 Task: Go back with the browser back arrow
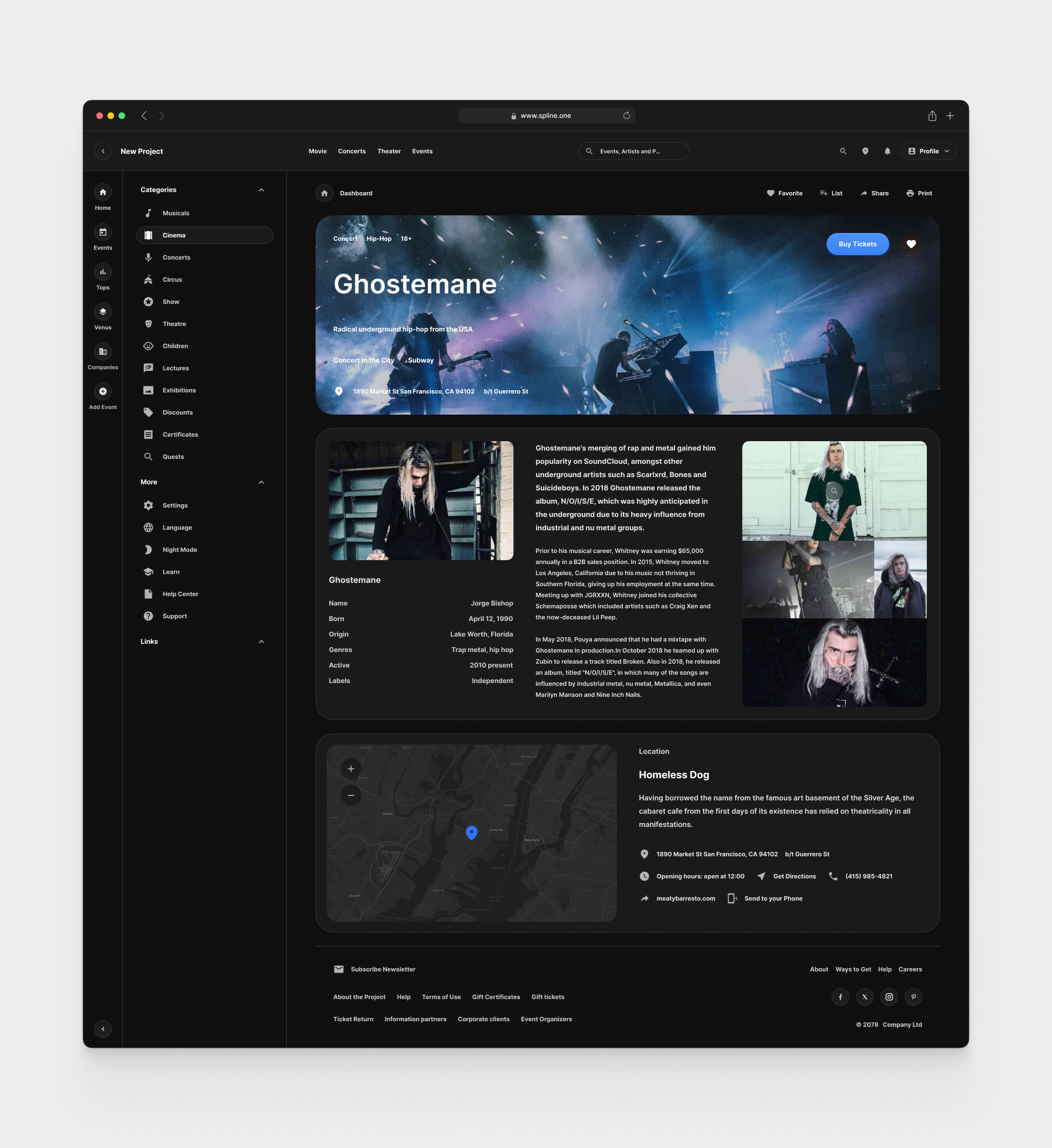(144, 116)
